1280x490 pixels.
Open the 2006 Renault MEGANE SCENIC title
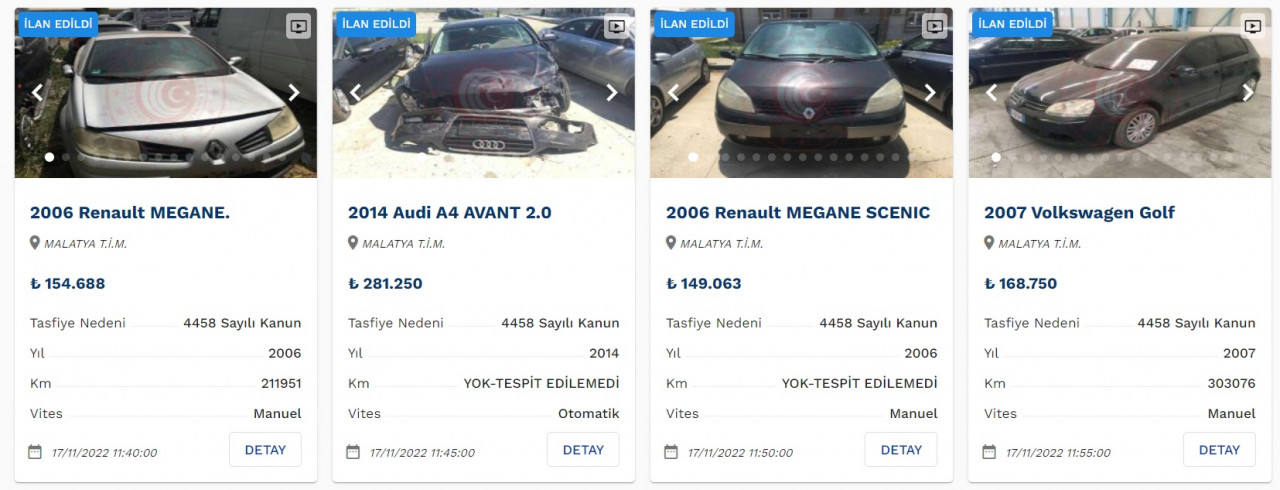click(x=798, y=213)
